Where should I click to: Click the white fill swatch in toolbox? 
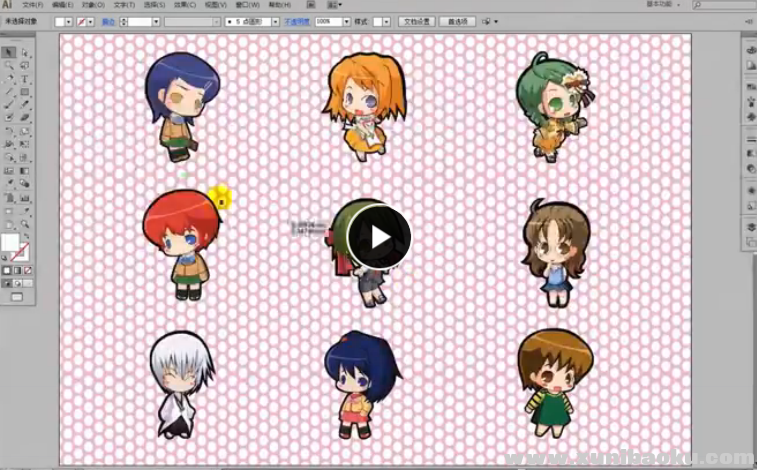10,243
